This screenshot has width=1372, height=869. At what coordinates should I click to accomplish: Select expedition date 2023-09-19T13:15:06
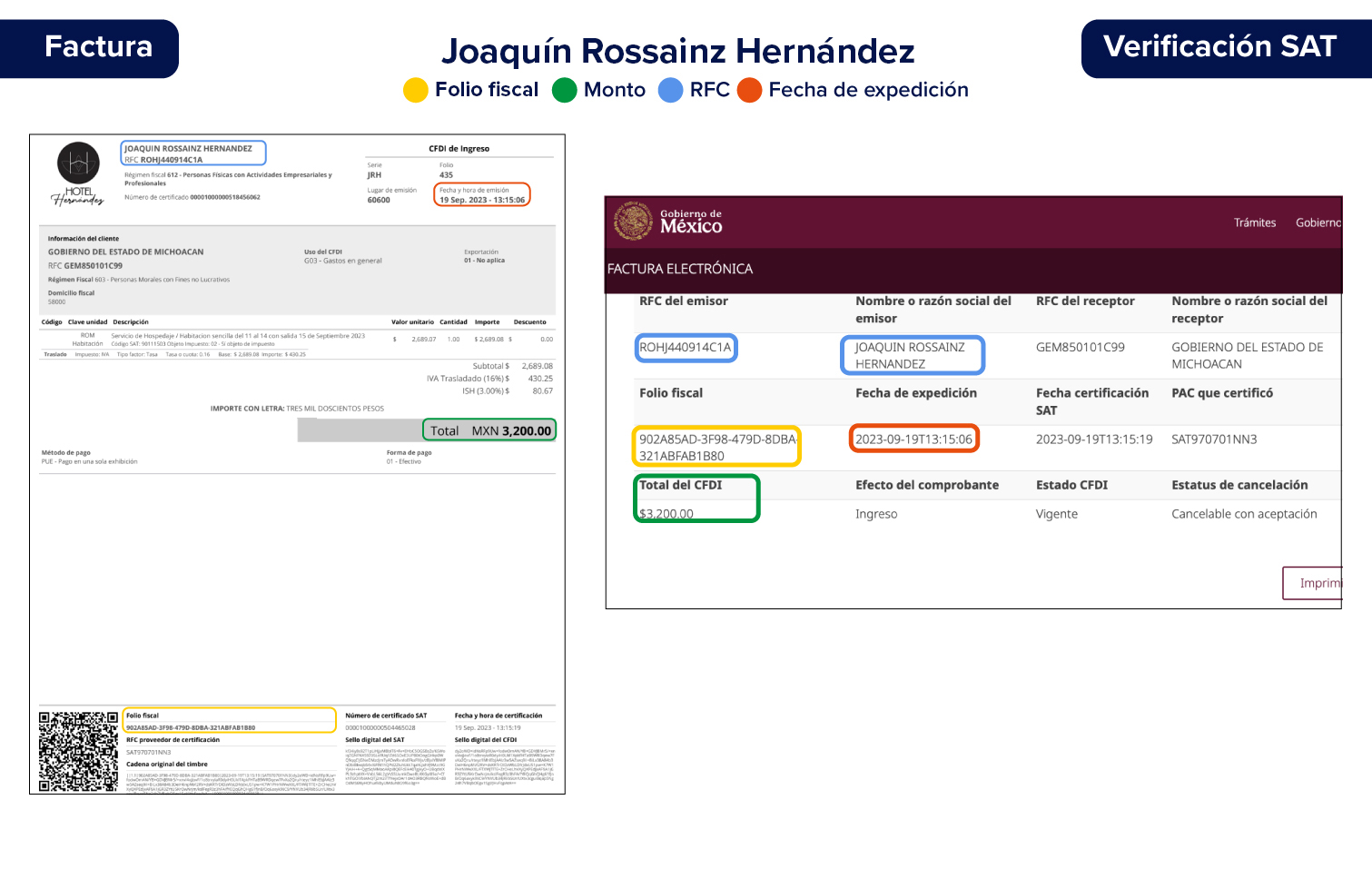(913, 439)
